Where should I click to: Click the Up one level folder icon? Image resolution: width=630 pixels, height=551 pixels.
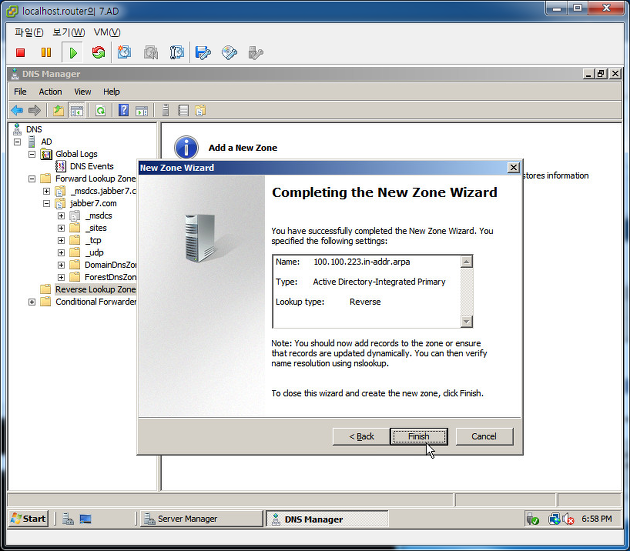click(59, 110)
